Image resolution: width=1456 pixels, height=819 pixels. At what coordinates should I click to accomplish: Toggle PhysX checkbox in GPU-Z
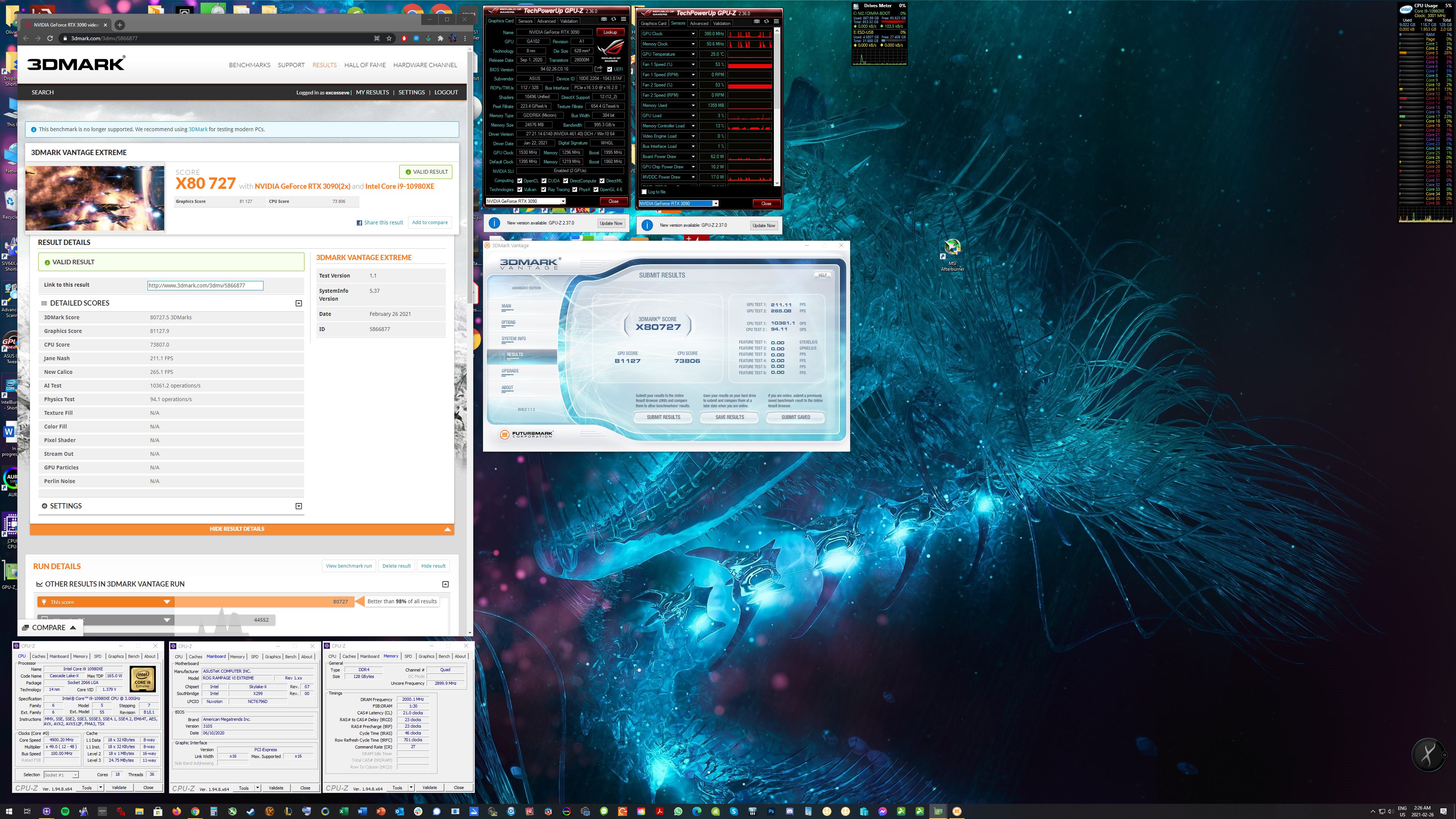[x=574, y=189]
